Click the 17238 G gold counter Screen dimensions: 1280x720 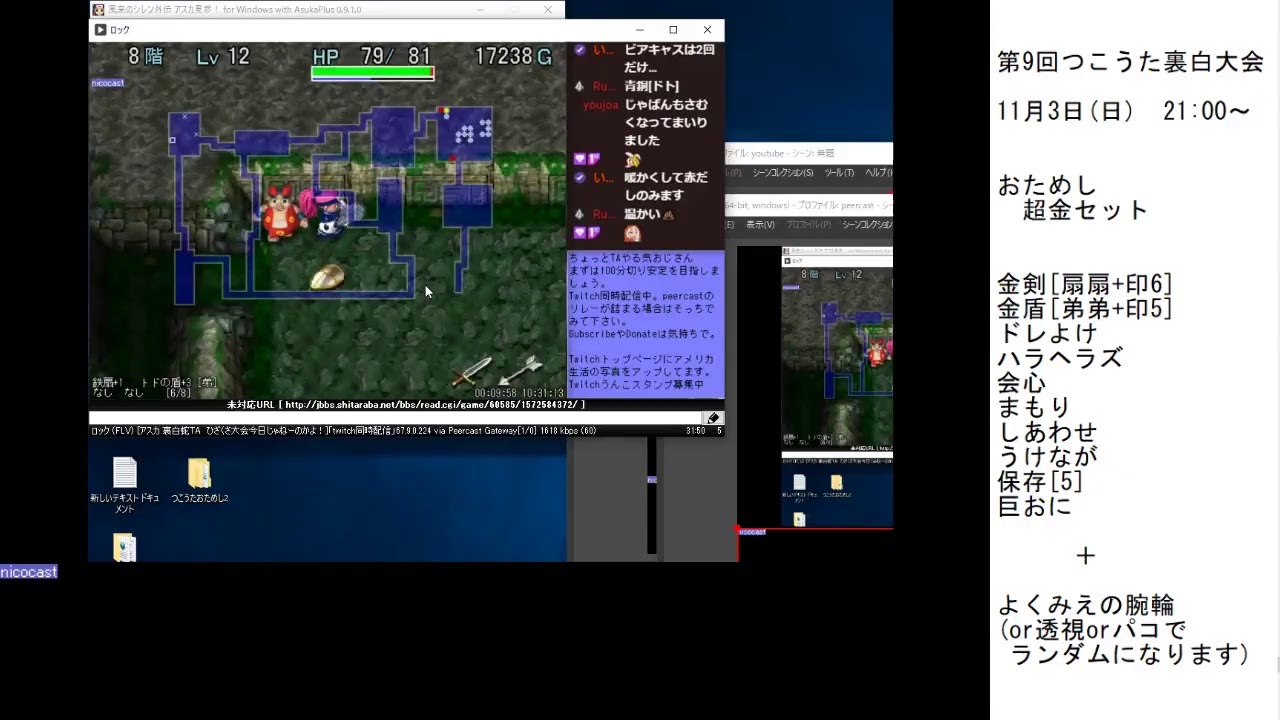(x=513, y=56)
